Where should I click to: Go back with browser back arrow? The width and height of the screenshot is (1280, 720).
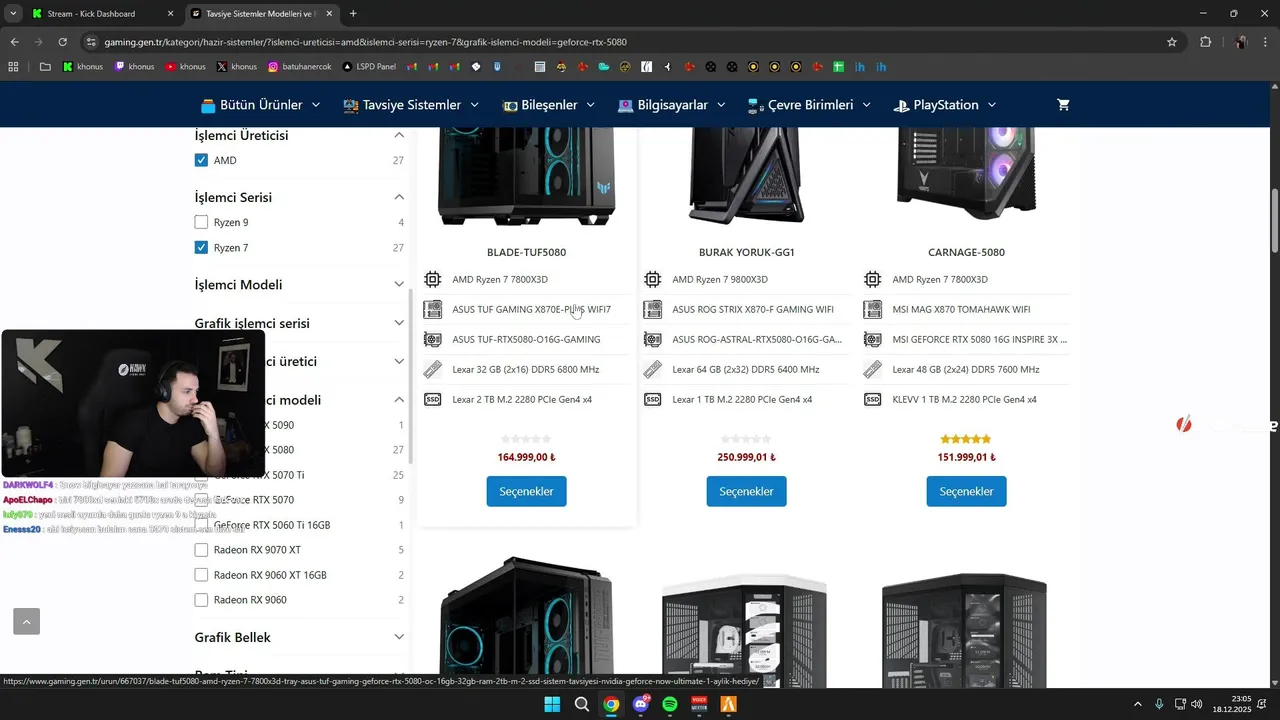coord(15,42)
